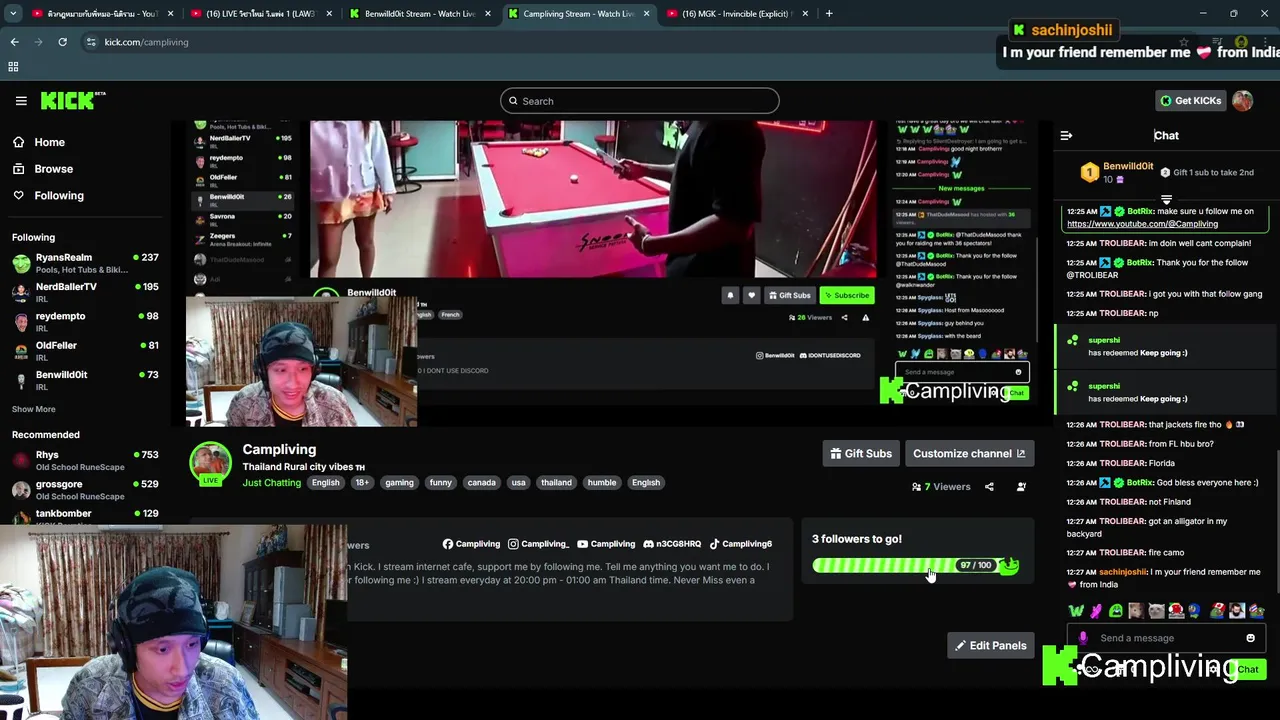Click the purple microphone icon in chat input
This screenshot has width=1280, height=720.
pos(1083,638)
